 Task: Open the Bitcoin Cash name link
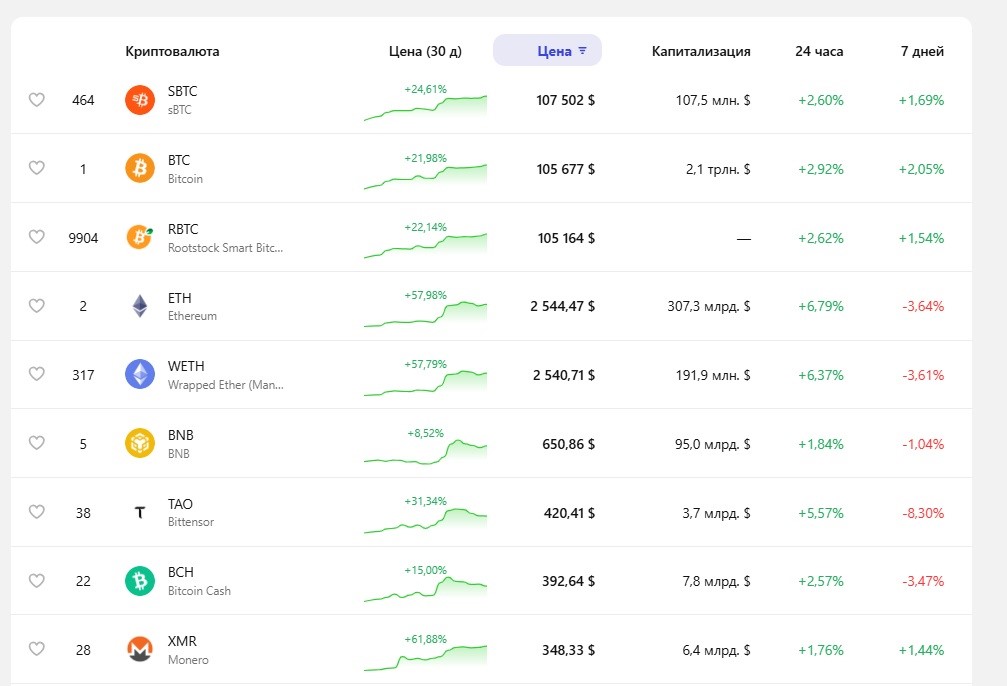point(198,581)
